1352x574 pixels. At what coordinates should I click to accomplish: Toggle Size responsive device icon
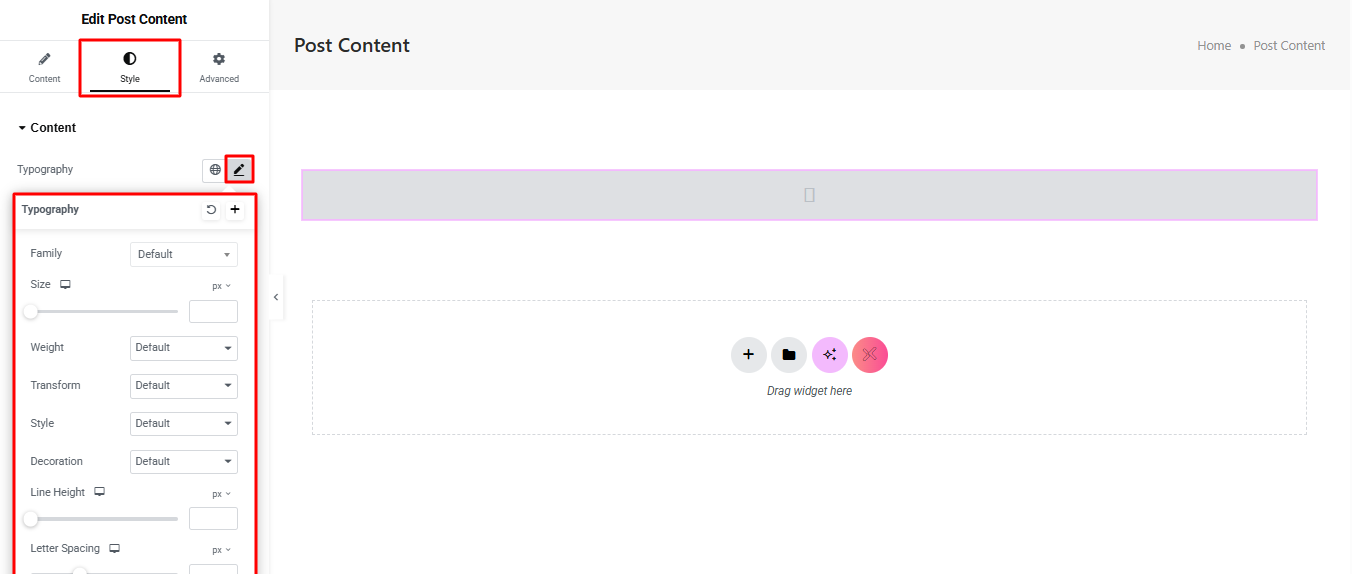tap(65, 285)
